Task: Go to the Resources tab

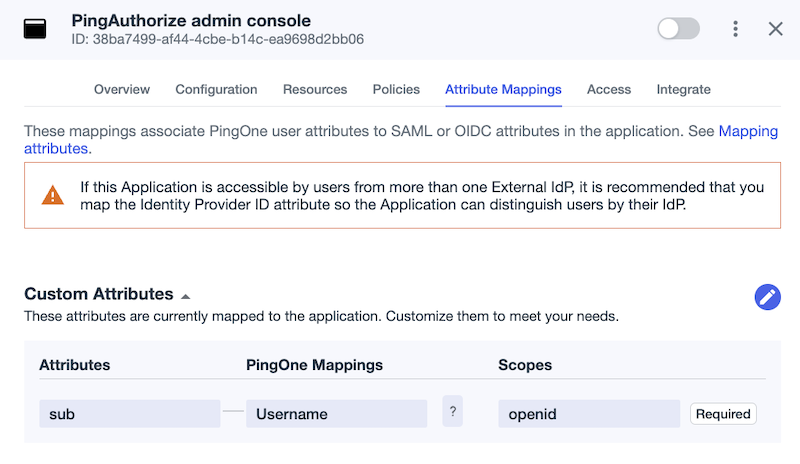Action: pos(315,89)
